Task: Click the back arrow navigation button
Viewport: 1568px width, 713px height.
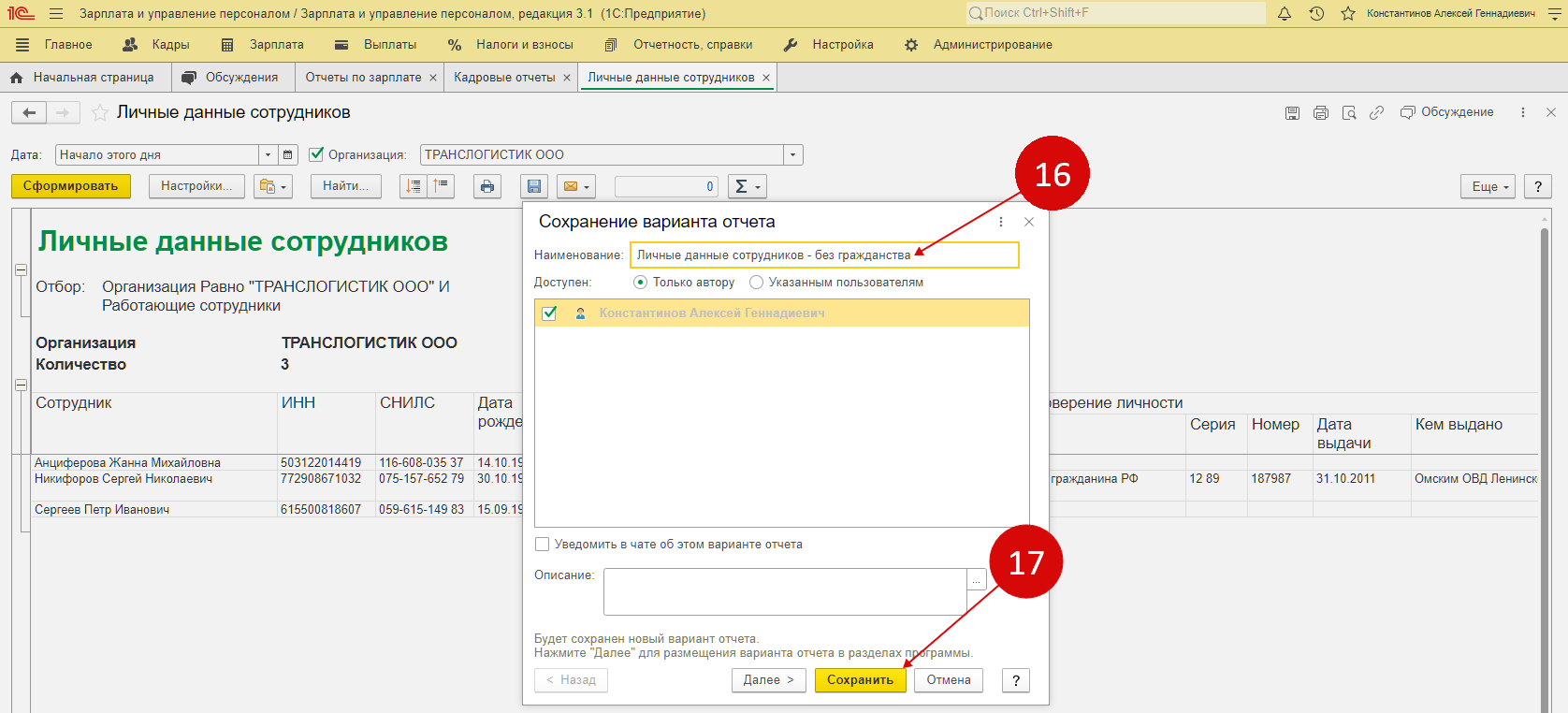Action: point(29,113)
